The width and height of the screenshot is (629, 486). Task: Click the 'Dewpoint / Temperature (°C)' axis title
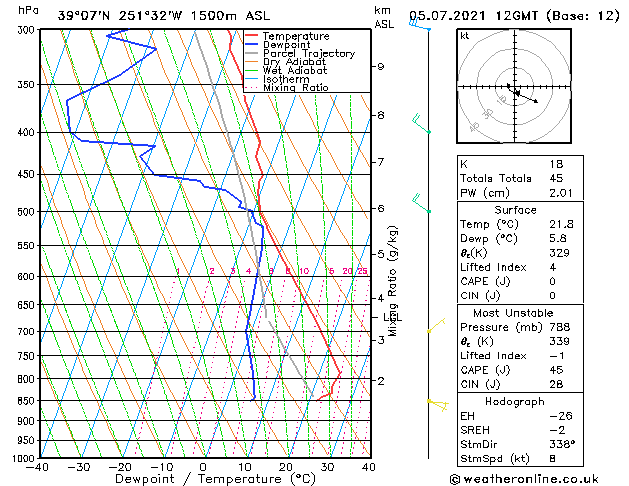215,479
